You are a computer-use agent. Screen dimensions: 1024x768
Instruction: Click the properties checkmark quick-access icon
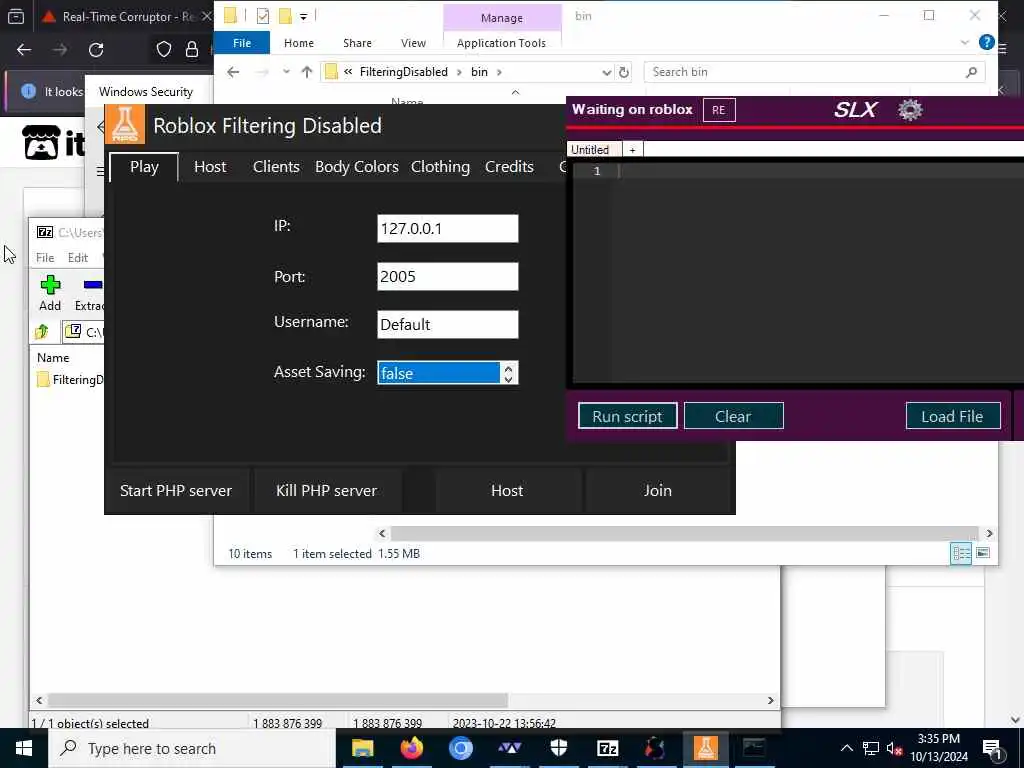point(263,16)
